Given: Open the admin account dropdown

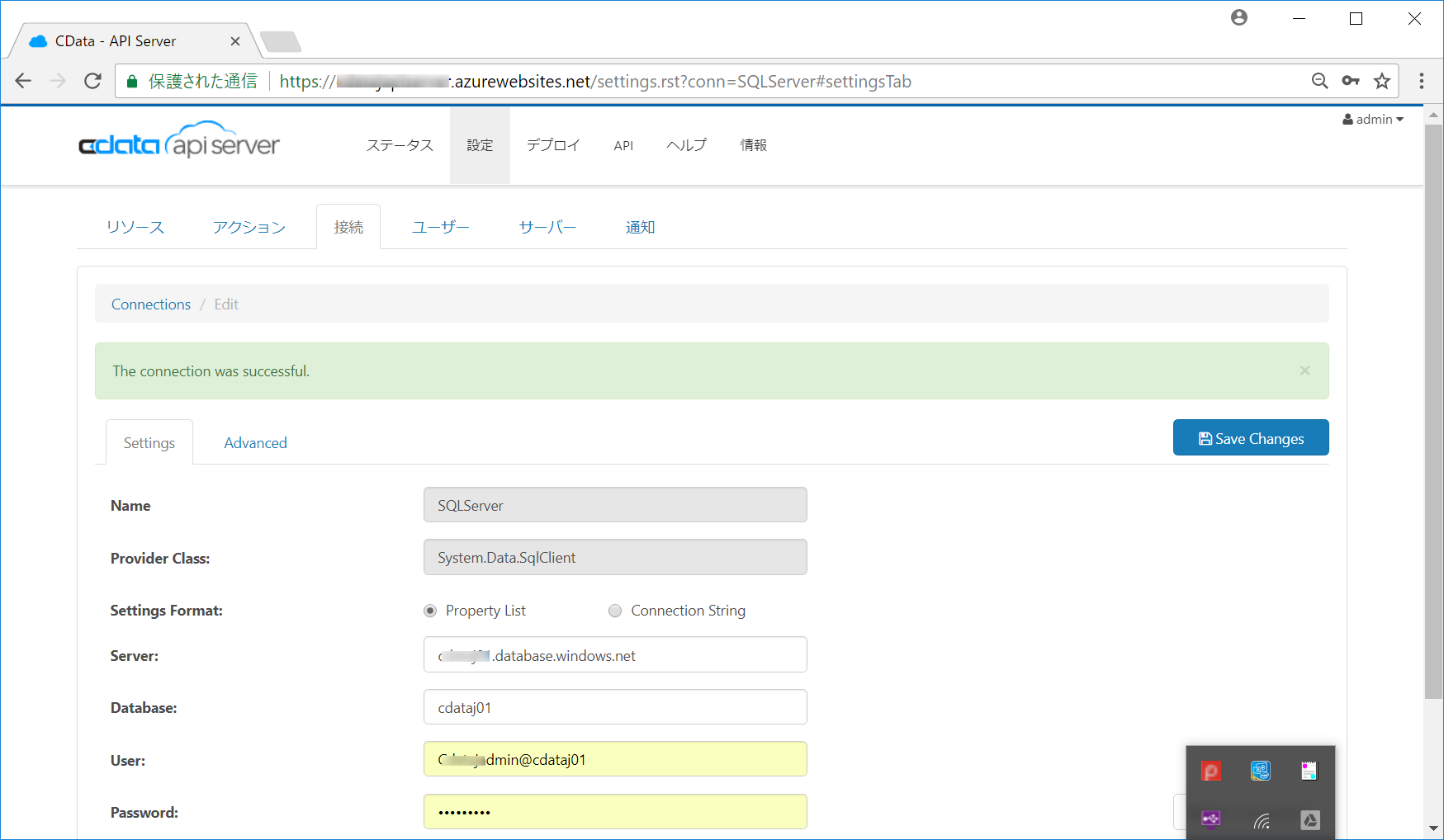Looking at the screenshot, I should click(1373, 119).
